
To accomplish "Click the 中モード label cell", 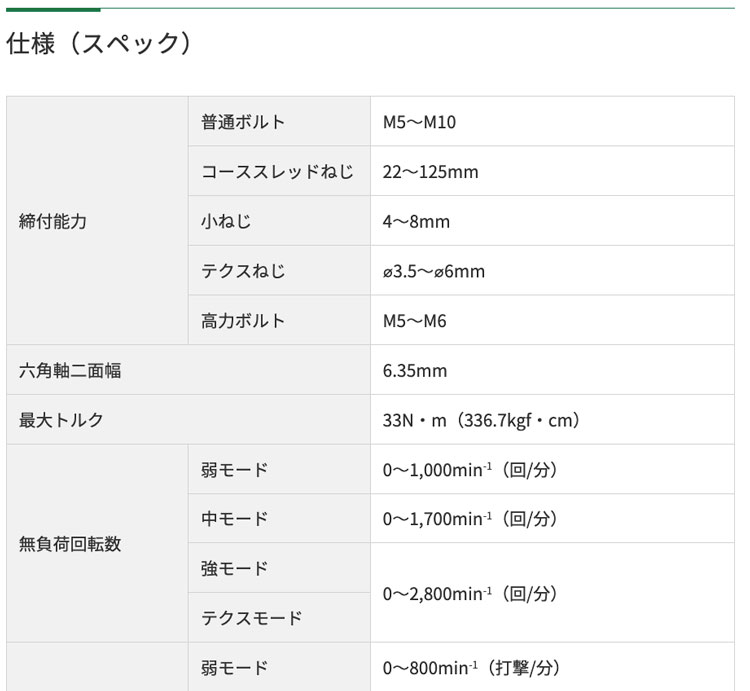I will (x=234, y=519).
